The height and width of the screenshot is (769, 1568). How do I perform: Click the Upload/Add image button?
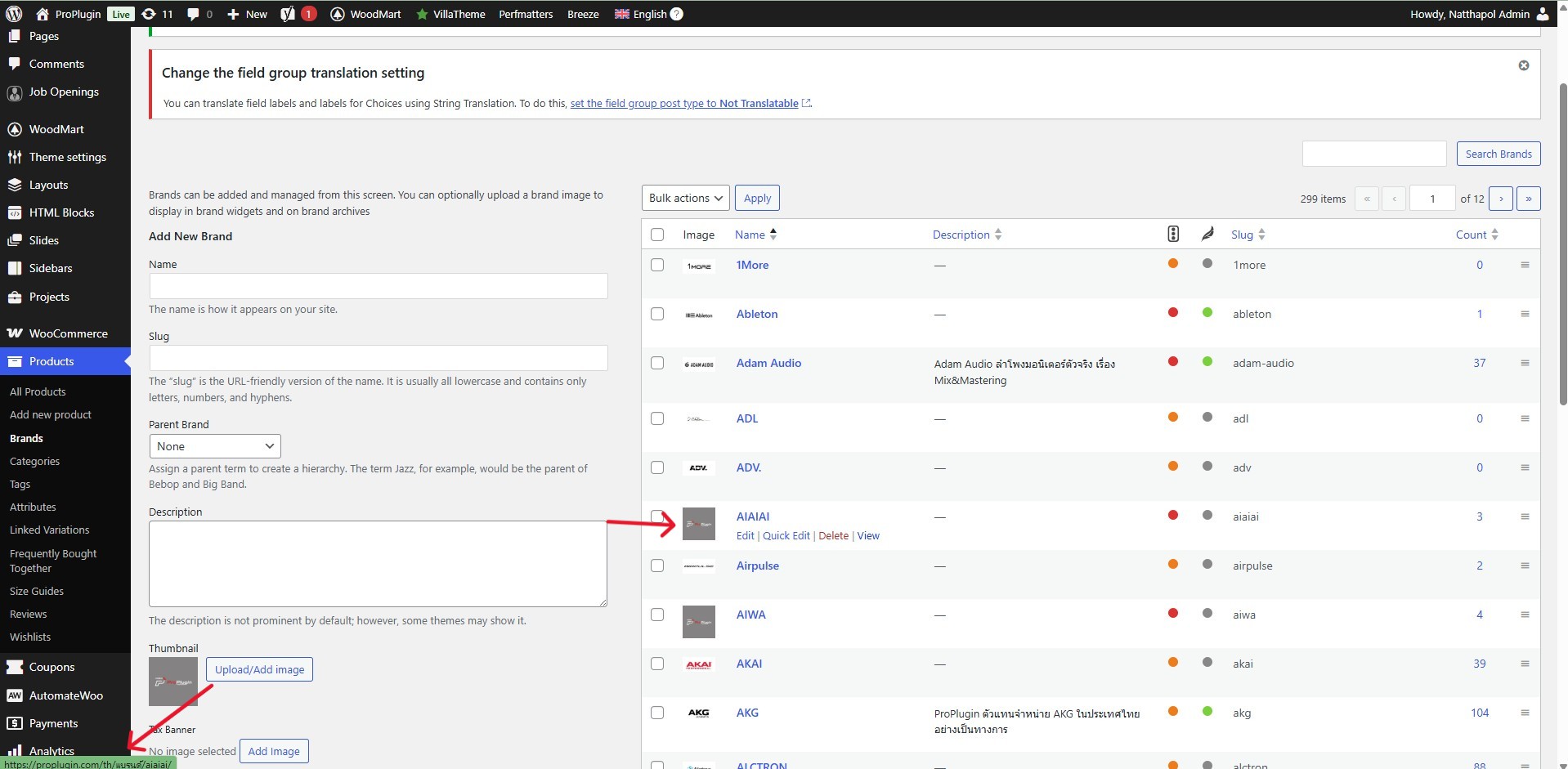pos(259,669)
